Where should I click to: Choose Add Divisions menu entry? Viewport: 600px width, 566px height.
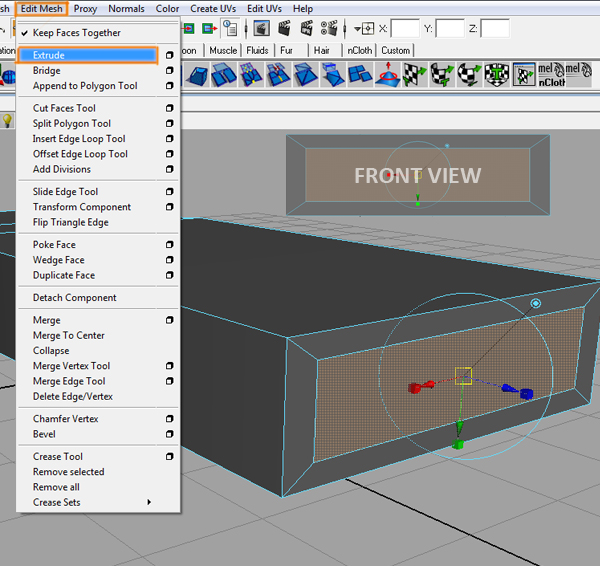tap(62, 169)
